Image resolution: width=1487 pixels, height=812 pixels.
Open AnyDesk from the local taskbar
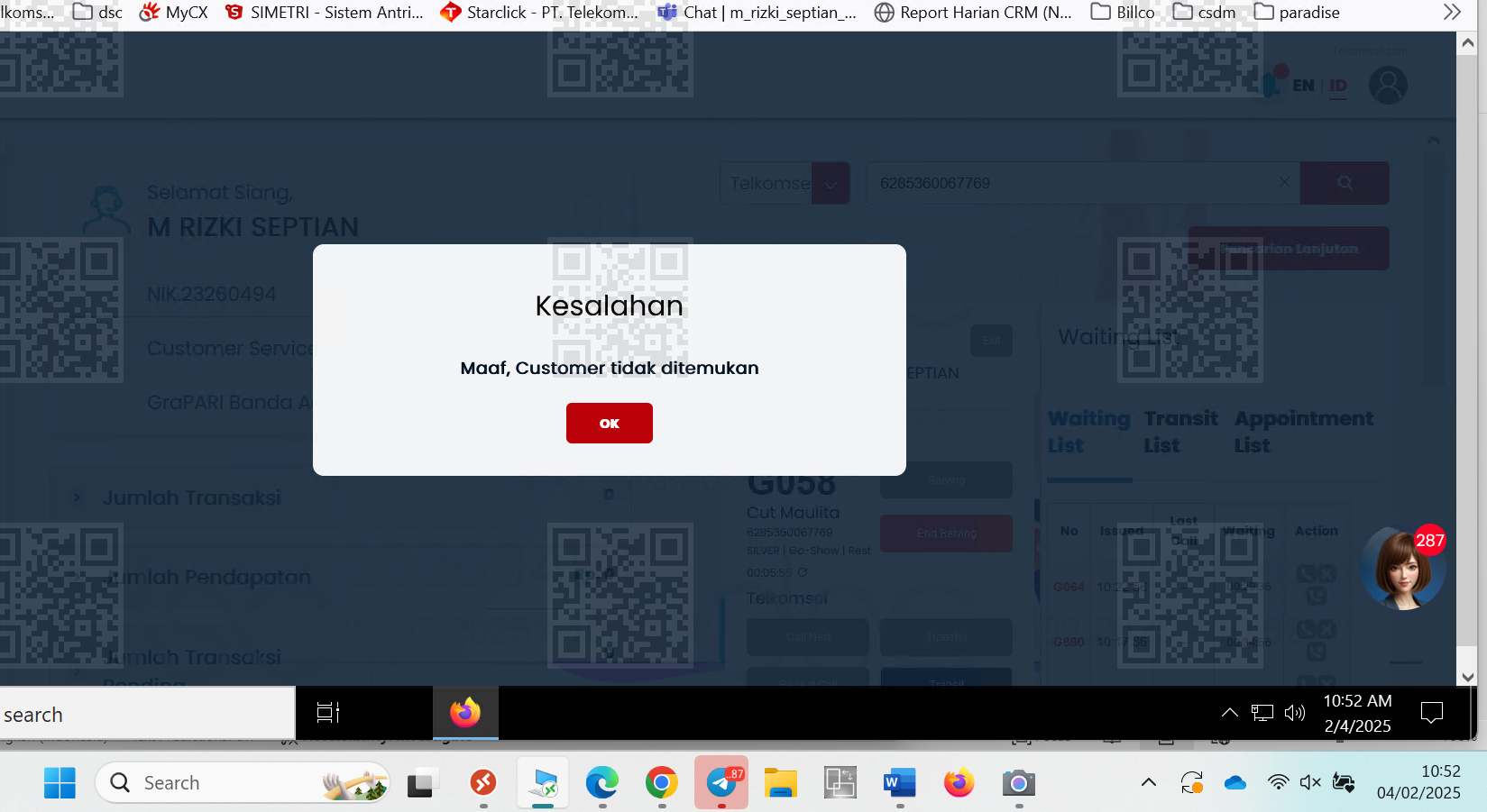pos(483,783)
